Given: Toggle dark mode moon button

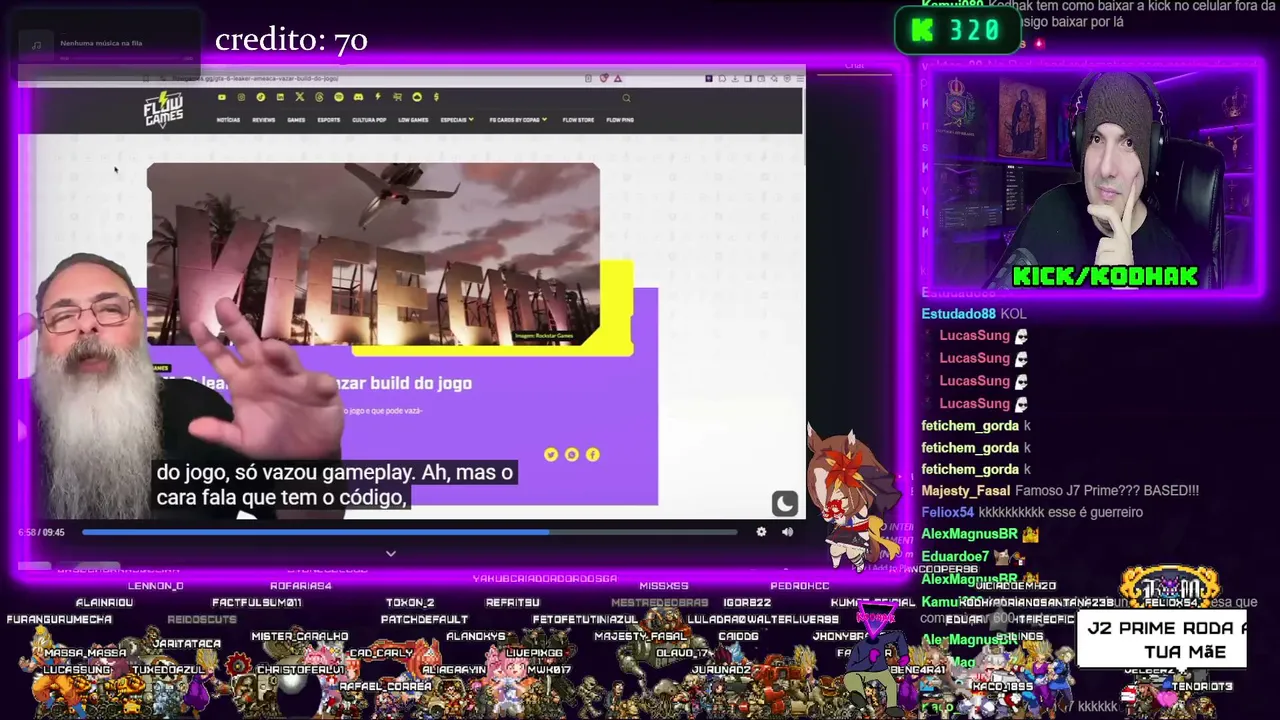Looking at the screenshot, I should [785, 503].
